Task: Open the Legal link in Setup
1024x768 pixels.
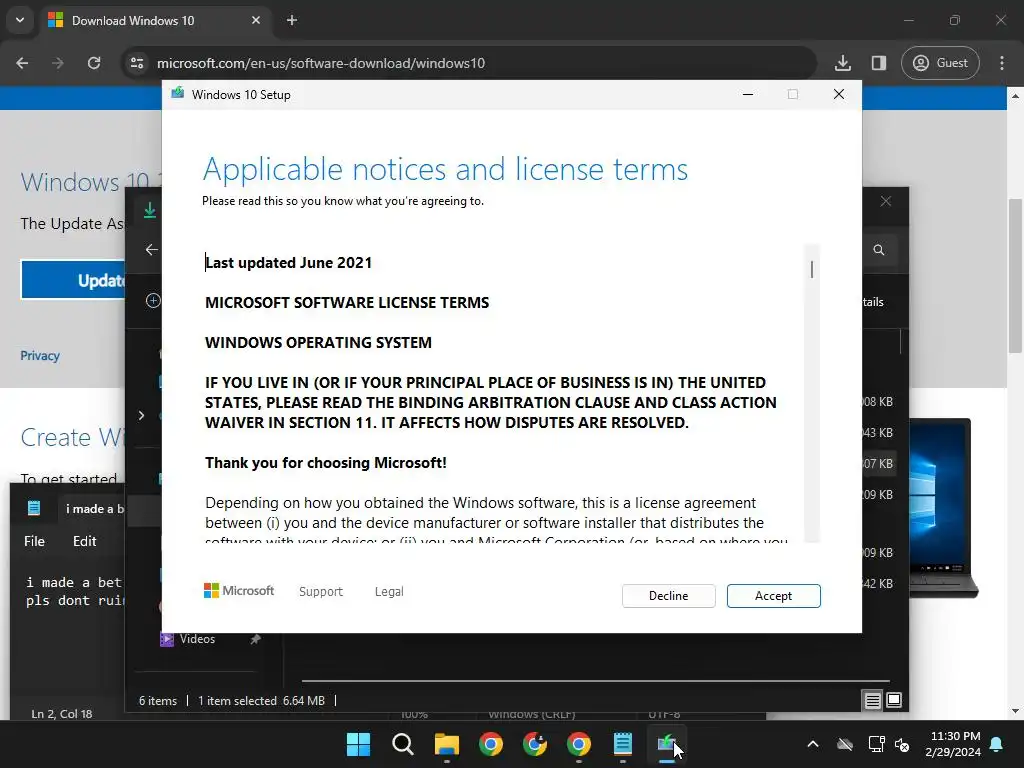Action: [389, 591]
